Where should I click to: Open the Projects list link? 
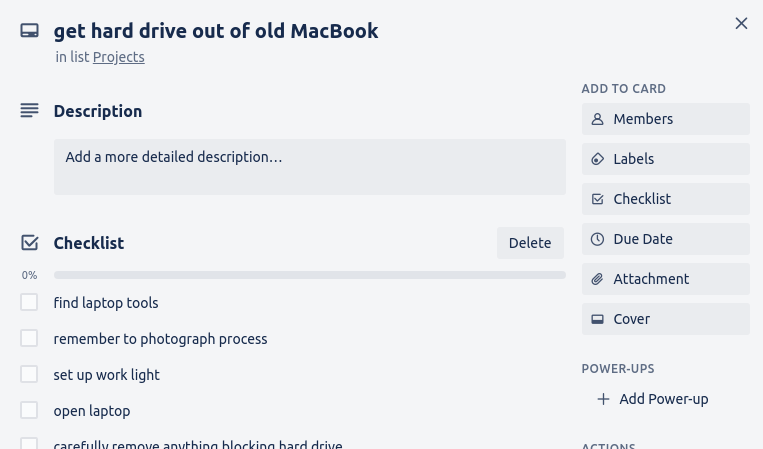[x=118, y=57]
